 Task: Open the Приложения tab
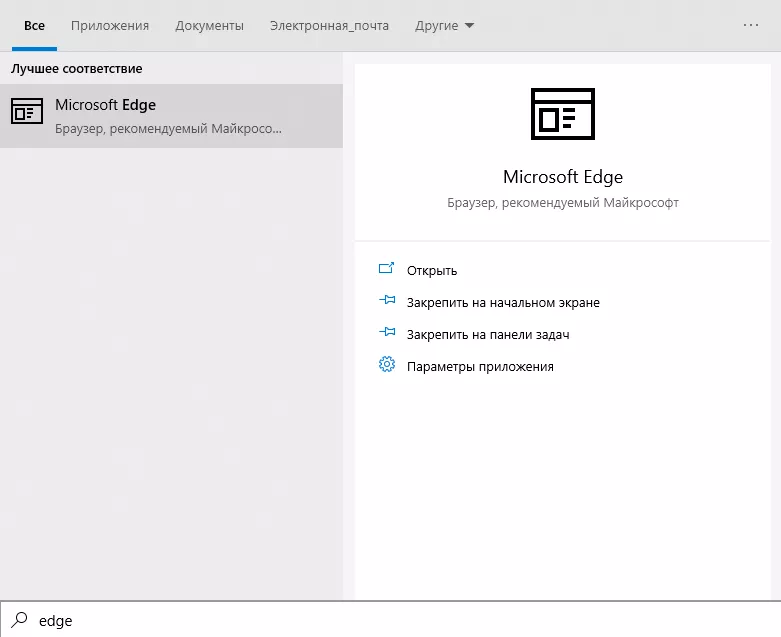coord(110,25)
